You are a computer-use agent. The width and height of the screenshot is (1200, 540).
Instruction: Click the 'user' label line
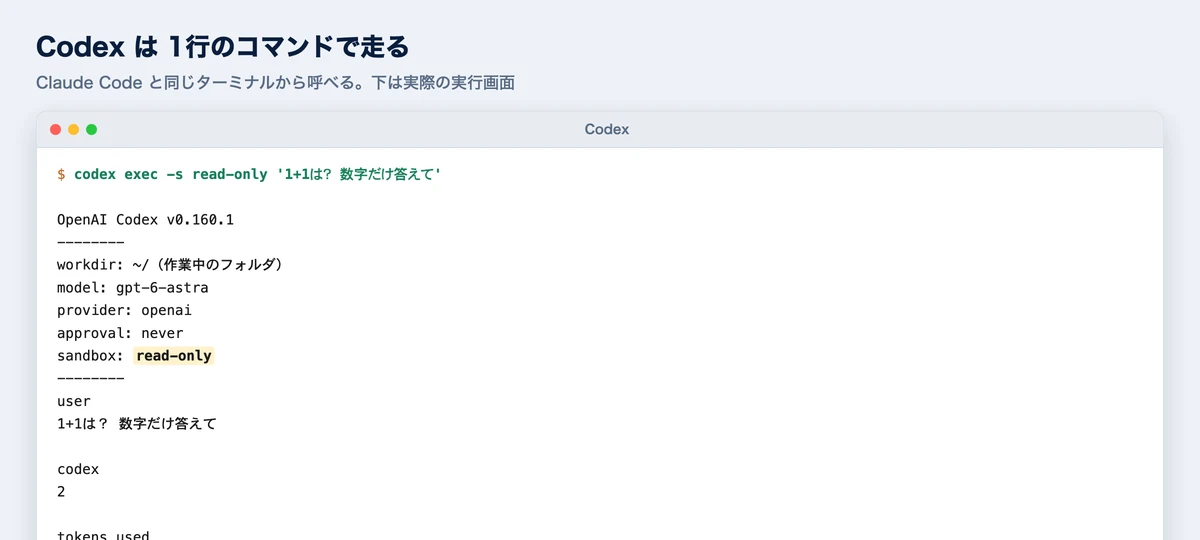point(74,401)
